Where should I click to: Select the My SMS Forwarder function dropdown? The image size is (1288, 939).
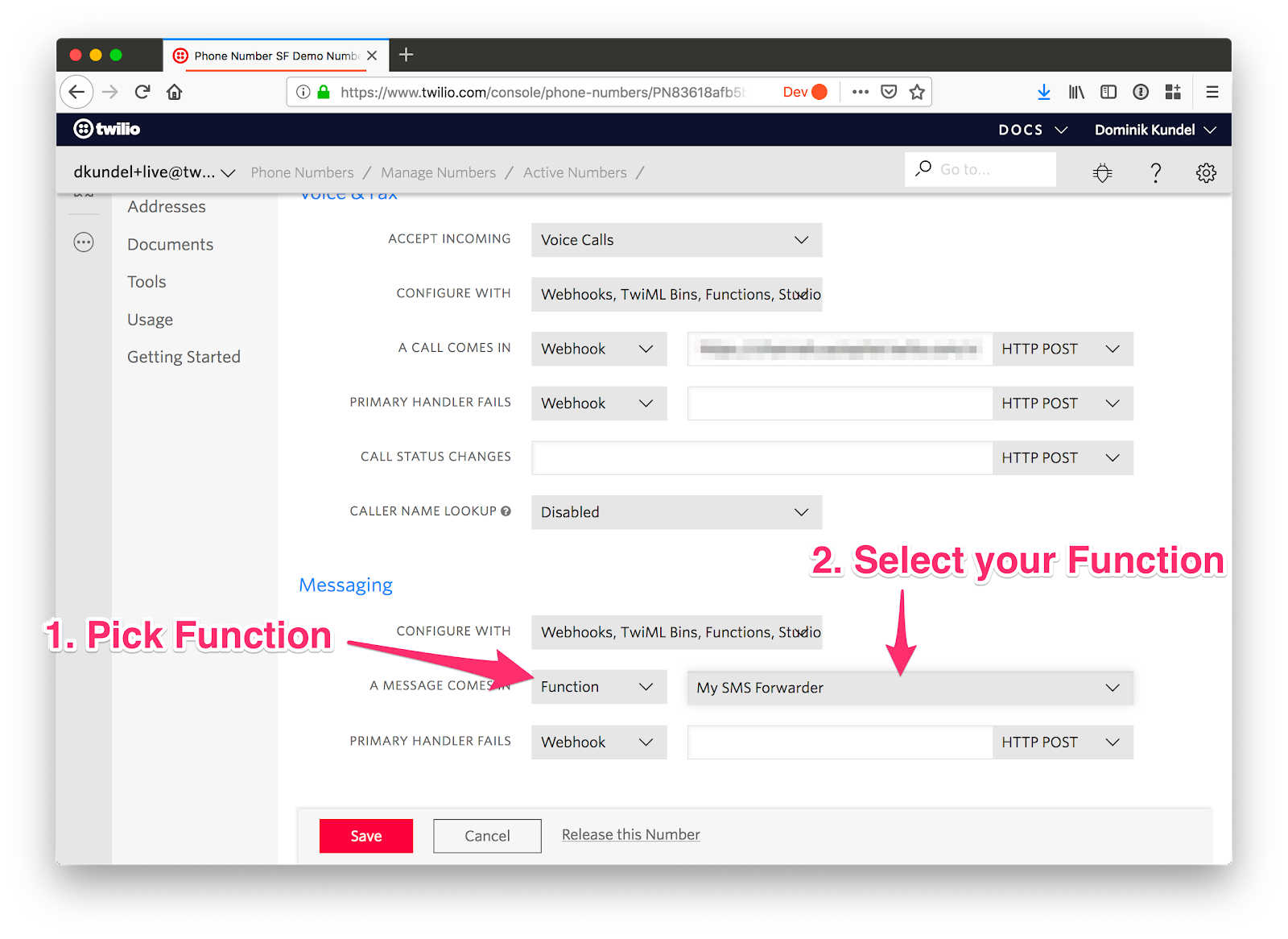[x=910, y=688]
